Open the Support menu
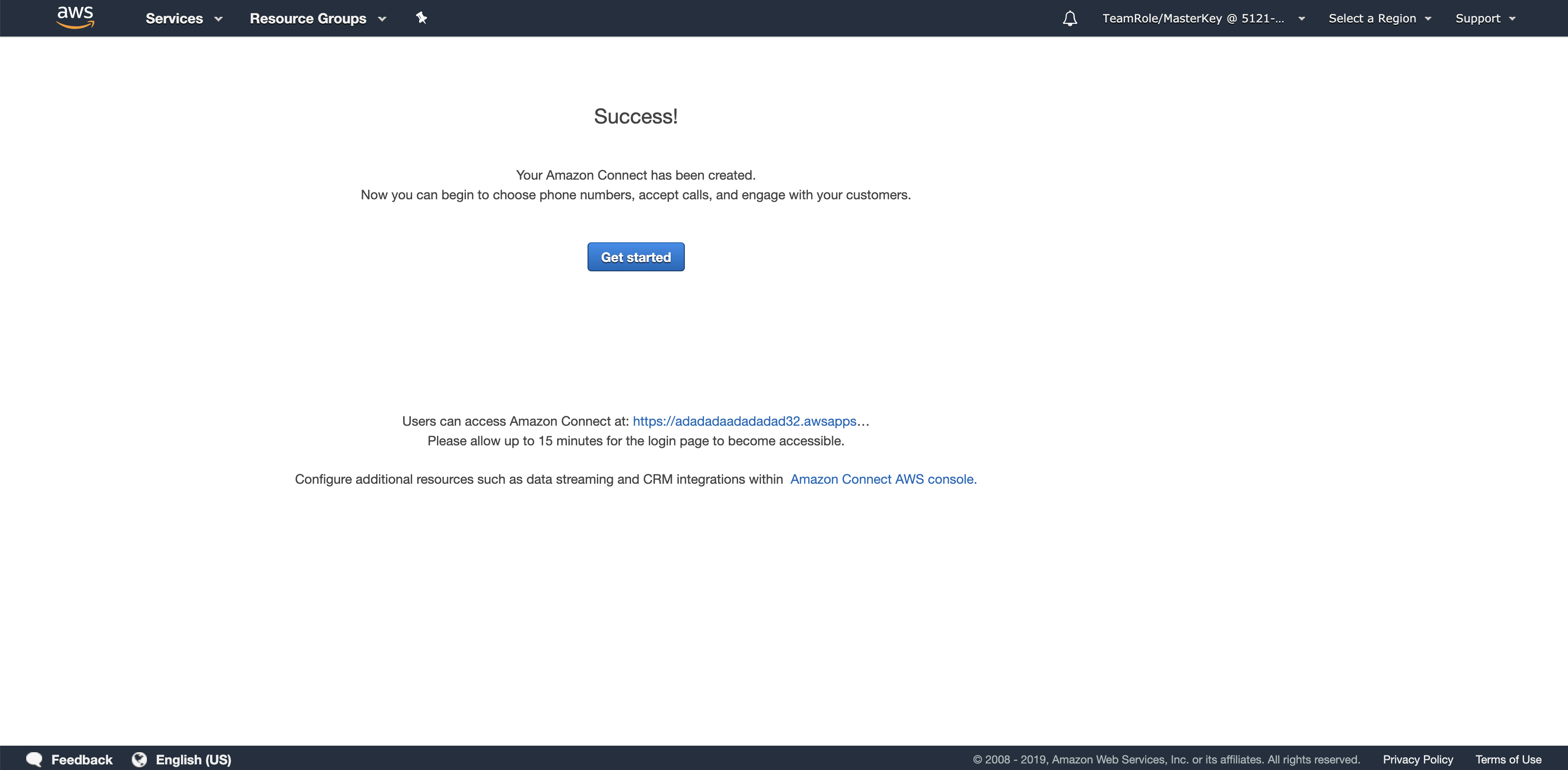Viewport: 1568px width, 770px height. (x=1477, y=18)
